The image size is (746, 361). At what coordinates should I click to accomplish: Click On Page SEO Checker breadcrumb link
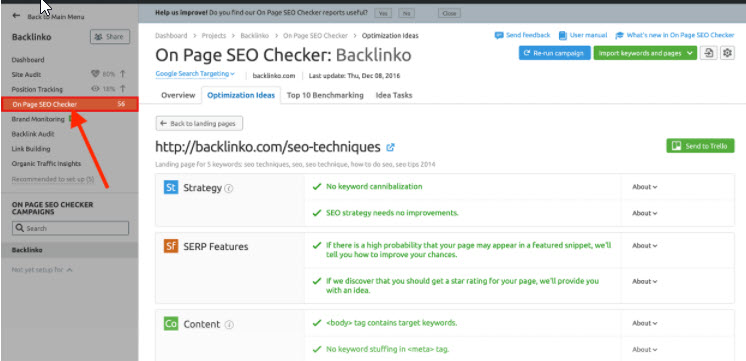pos(315,36)
